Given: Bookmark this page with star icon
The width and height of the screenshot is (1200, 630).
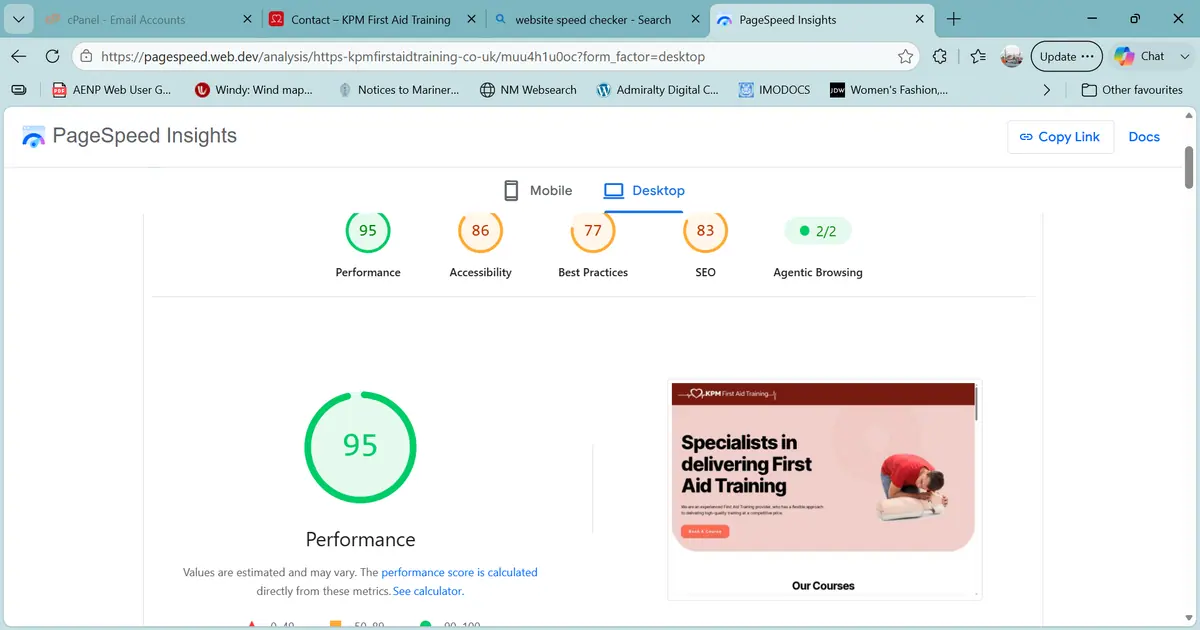Looking at the screenshot, I should pos(905,57).
